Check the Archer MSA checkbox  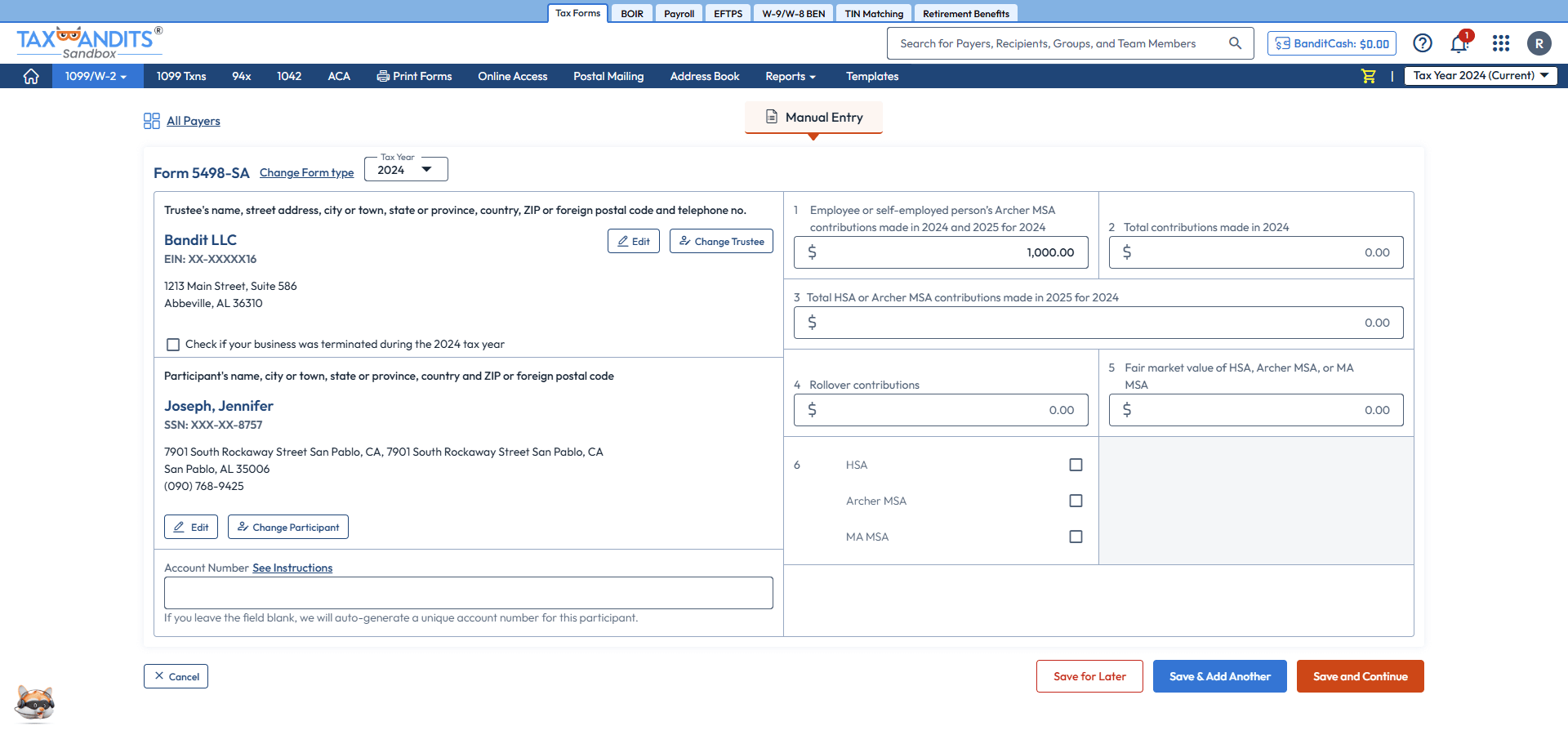1076,501
